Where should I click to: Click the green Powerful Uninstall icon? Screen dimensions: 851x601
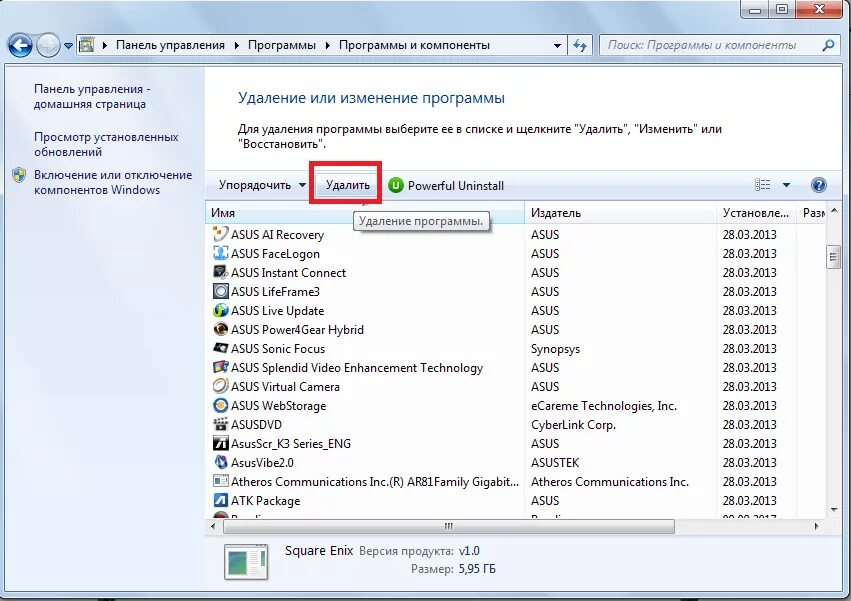click(396, 186)
